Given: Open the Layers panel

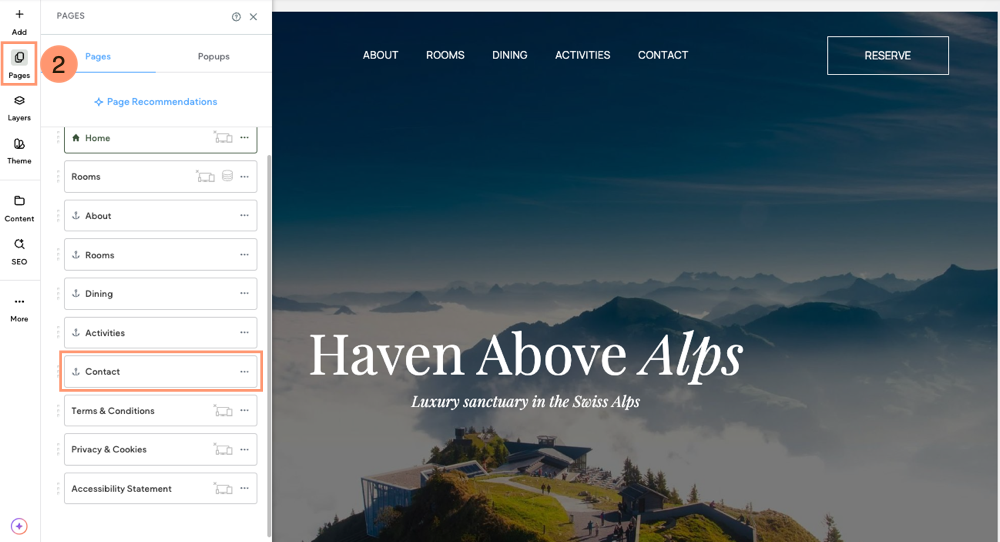Looking at the screenshot, I should coord(19,107).
